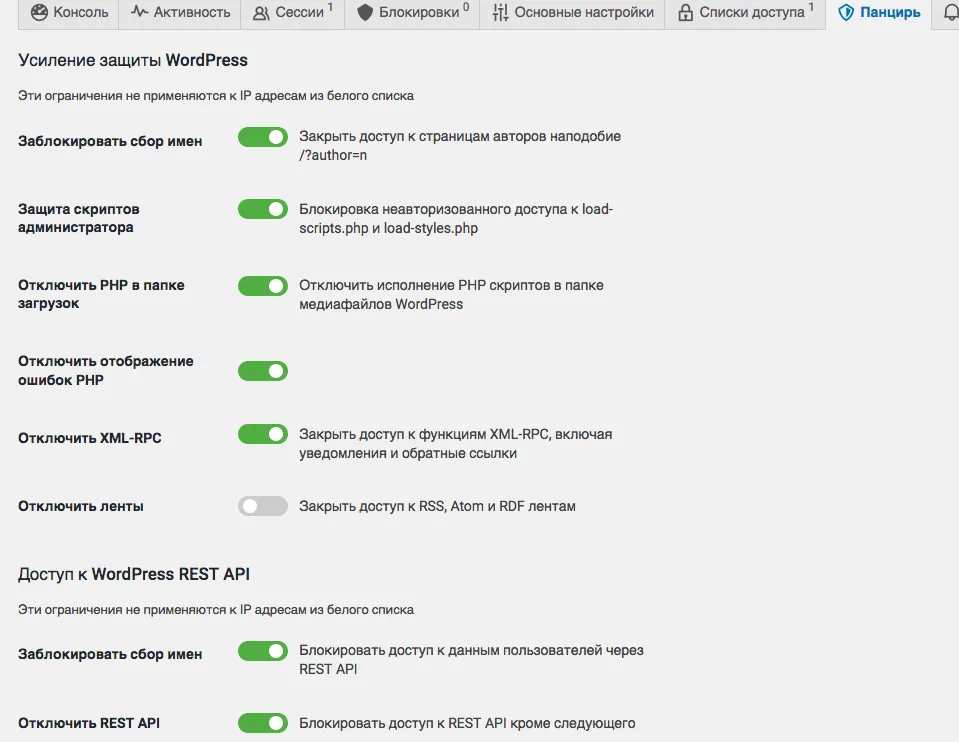Click the Main settings sliders icon
959x742 pixels.
[x=500, y=12]
